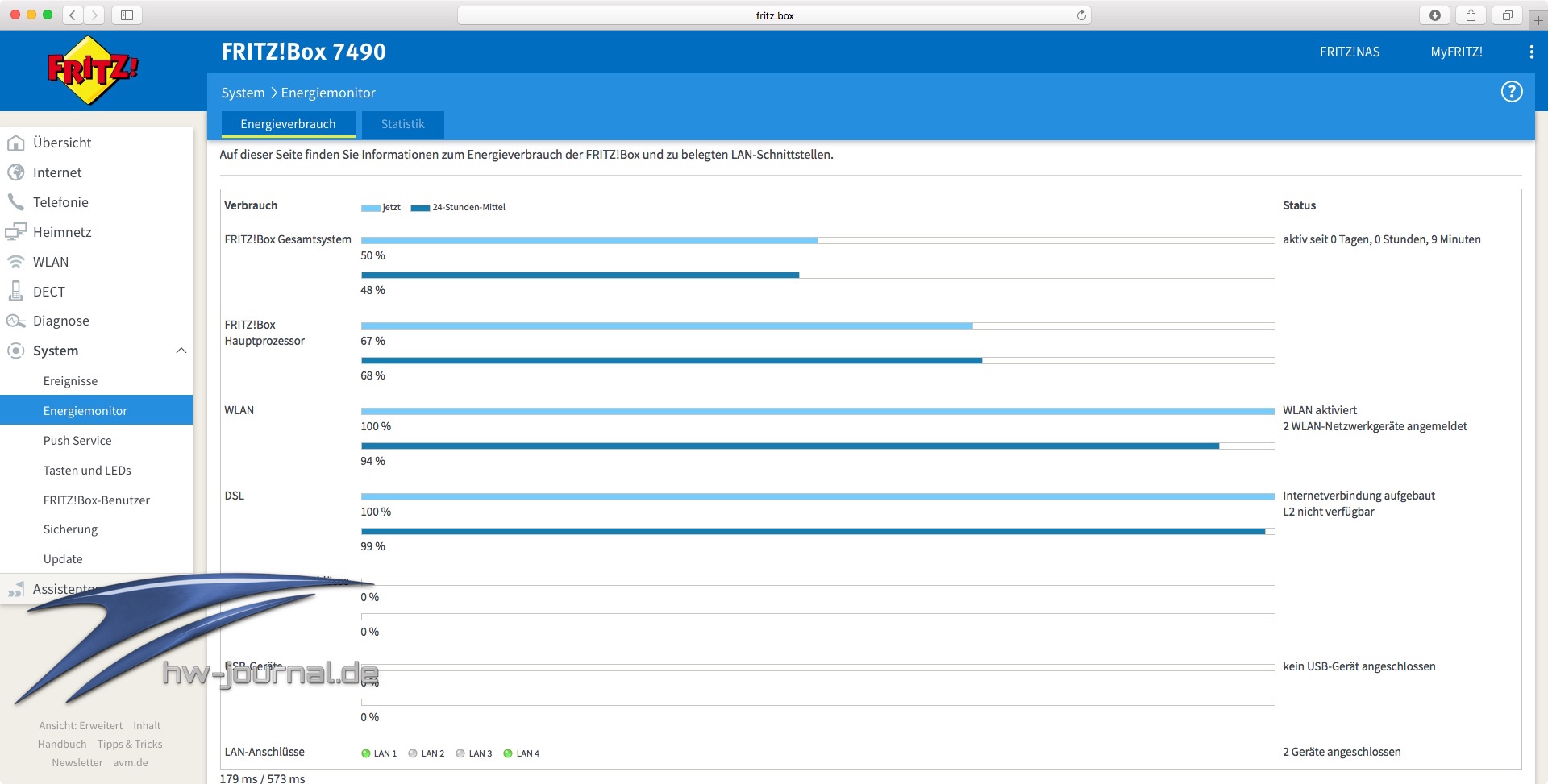
Task: Open the Handbuch footer link
Action: click(62, 745)
